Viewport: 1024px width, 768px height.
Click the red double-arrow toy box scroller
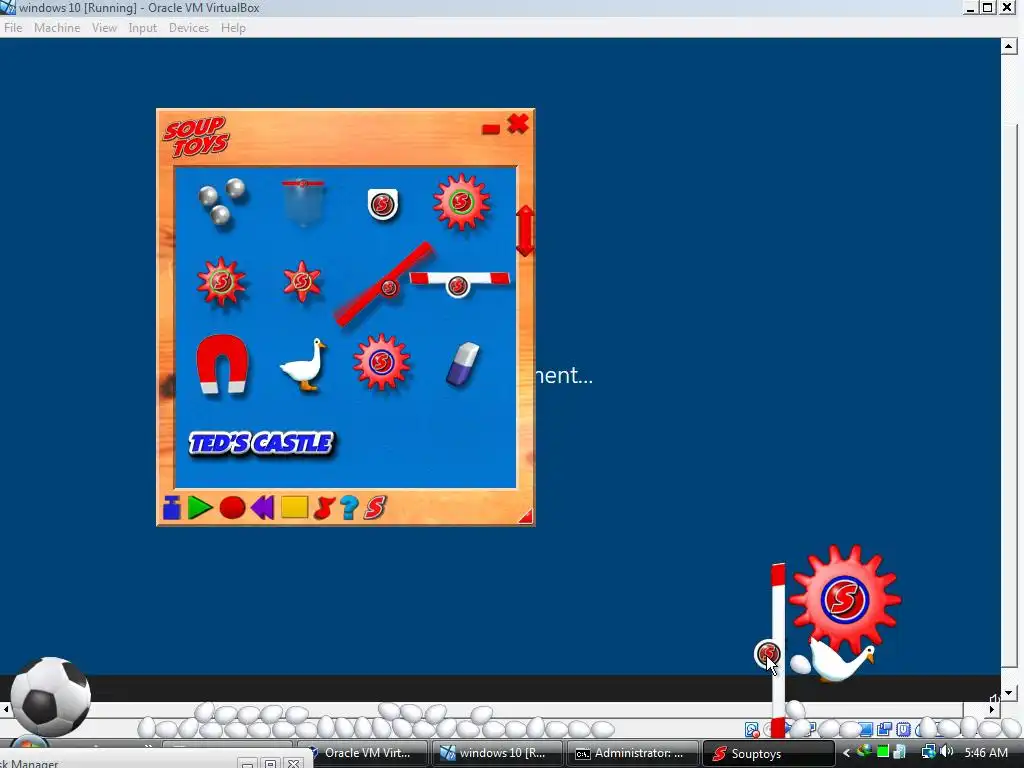tap(525, 231)
